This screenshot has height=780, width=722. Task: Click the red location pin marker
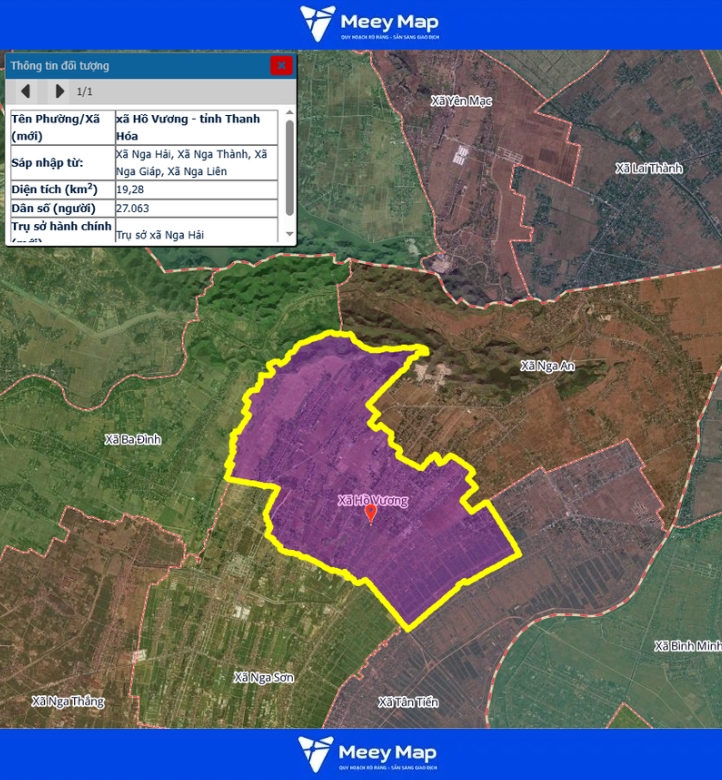pyautogui.click(x=371, y=513)
